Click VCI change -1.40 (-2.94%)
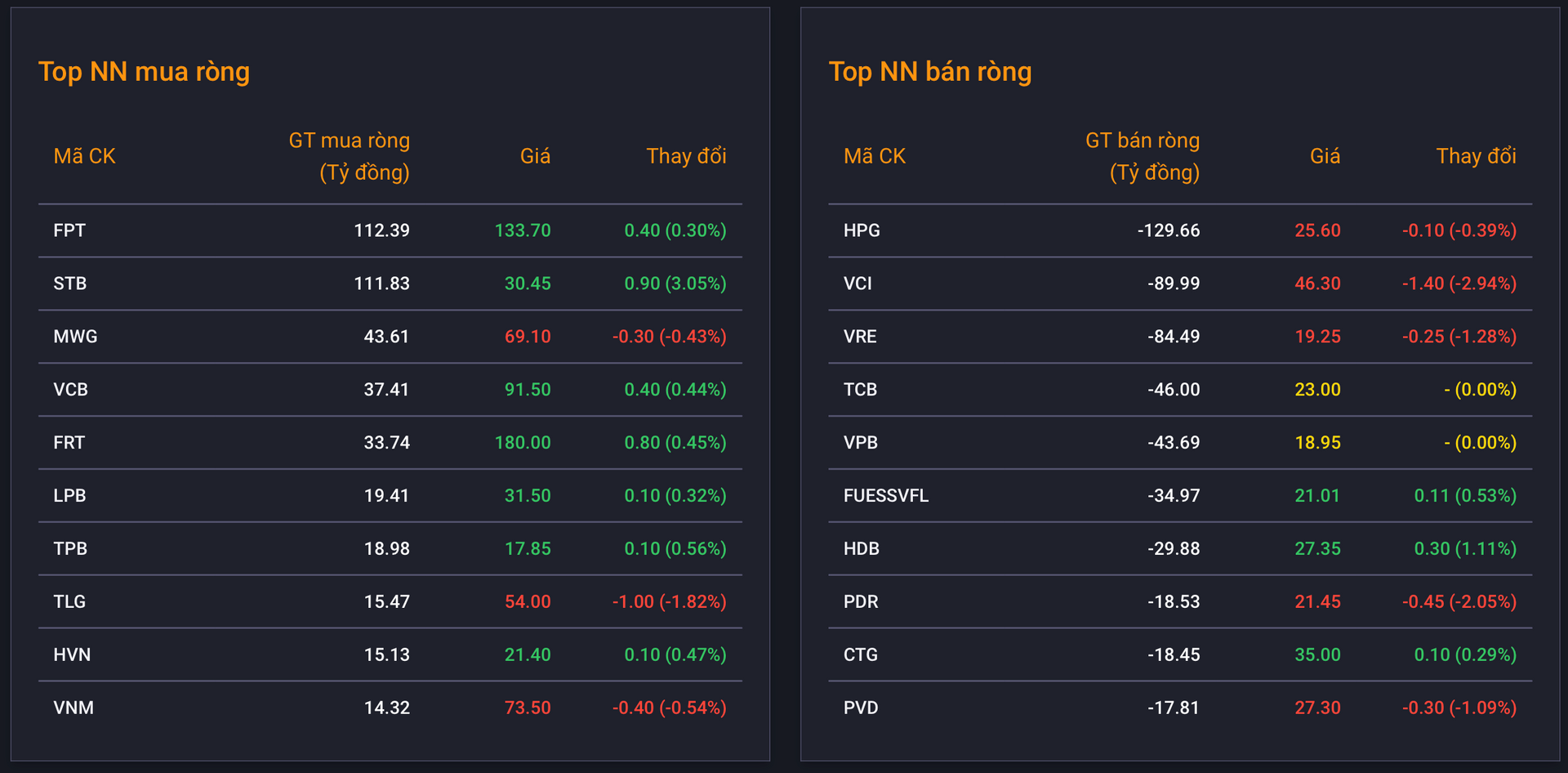The width and height of the screenshot is (1568, 773). [x=1459, y=284]
